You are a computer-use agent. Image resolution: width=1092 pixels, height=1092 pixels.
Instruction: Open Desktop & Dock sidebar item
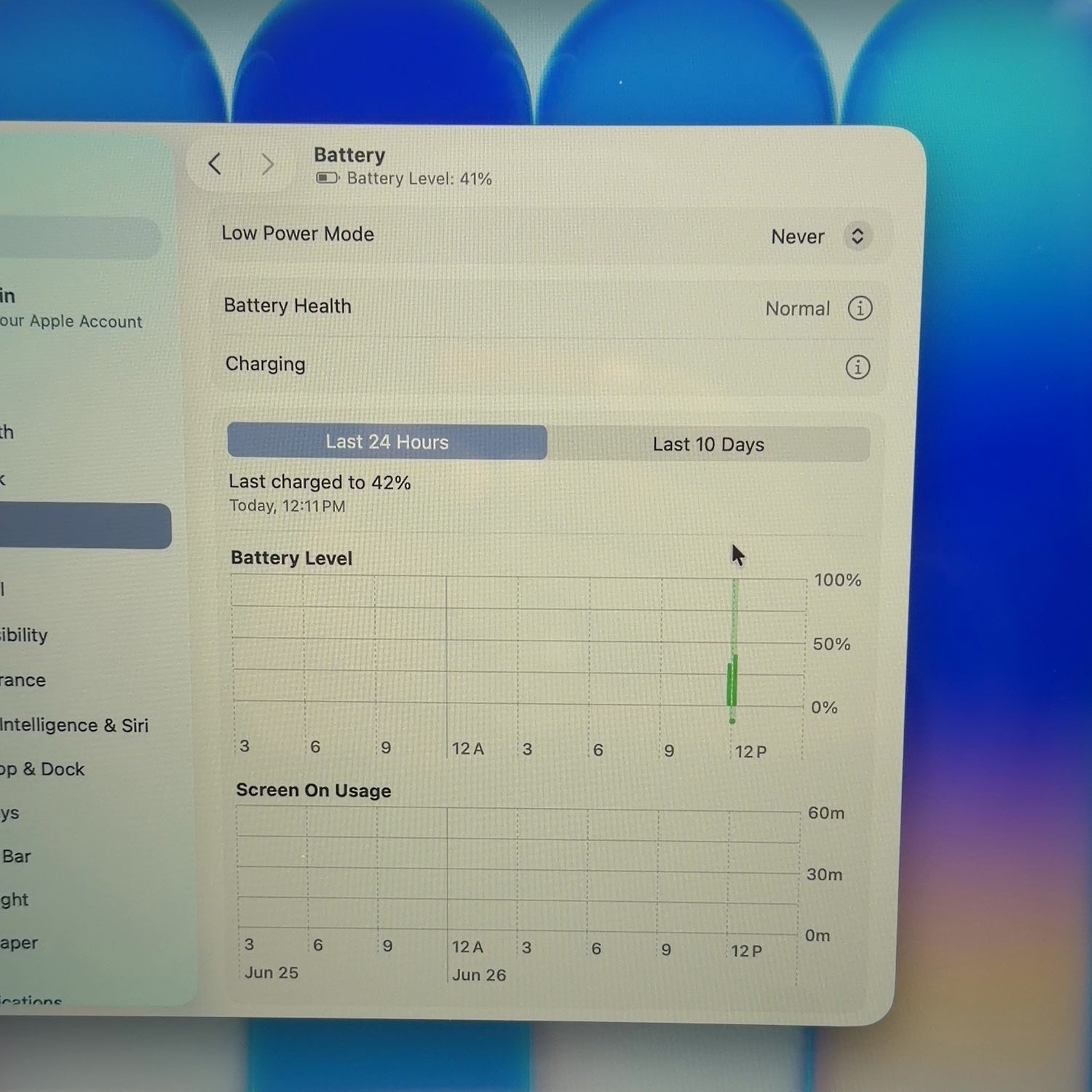click(42, 769)
